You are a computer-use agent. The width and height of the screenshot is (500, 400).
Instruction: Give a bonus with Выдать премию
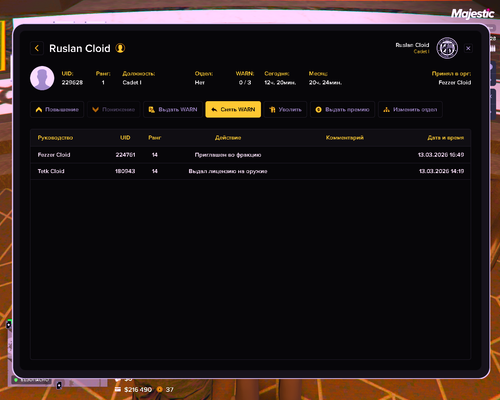(x=342, y=109)
